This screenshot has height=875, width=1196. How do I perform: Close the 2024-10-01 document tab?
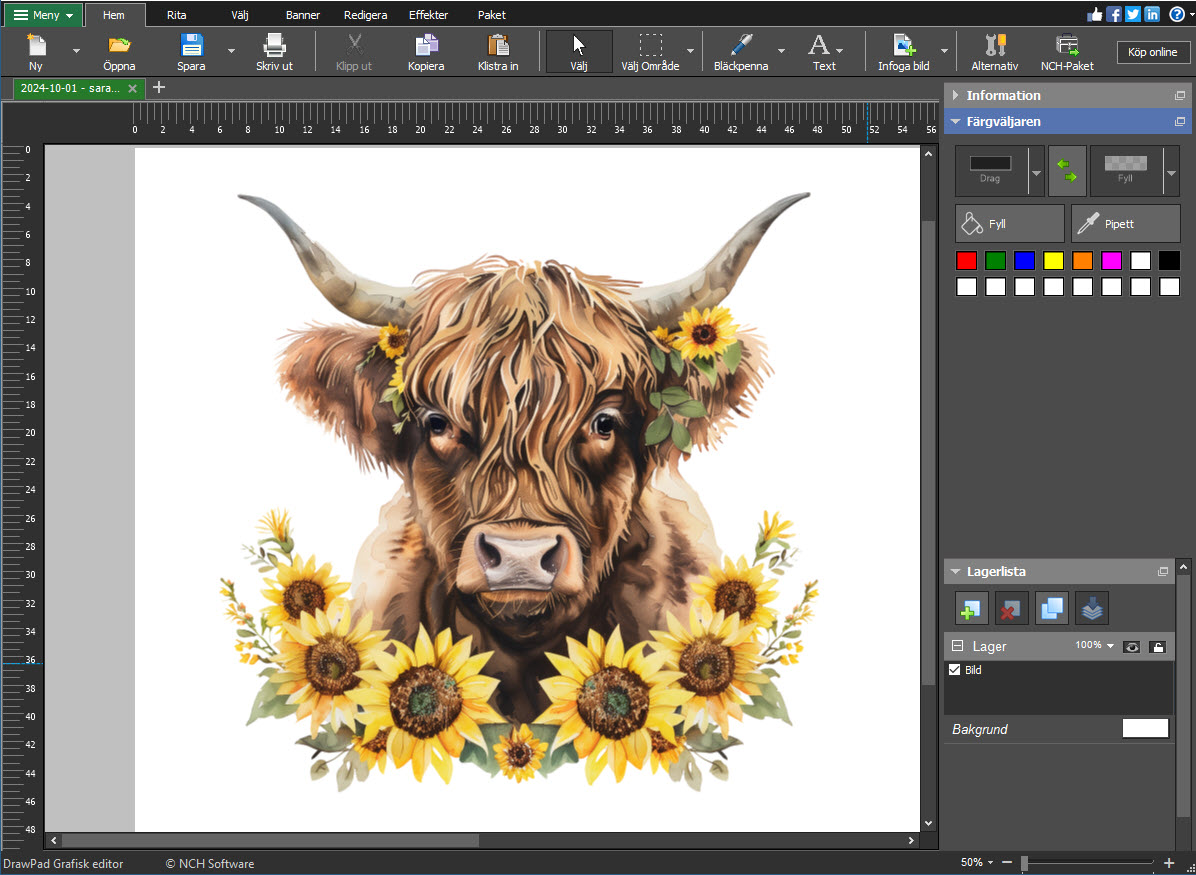(x=132, y=88)
